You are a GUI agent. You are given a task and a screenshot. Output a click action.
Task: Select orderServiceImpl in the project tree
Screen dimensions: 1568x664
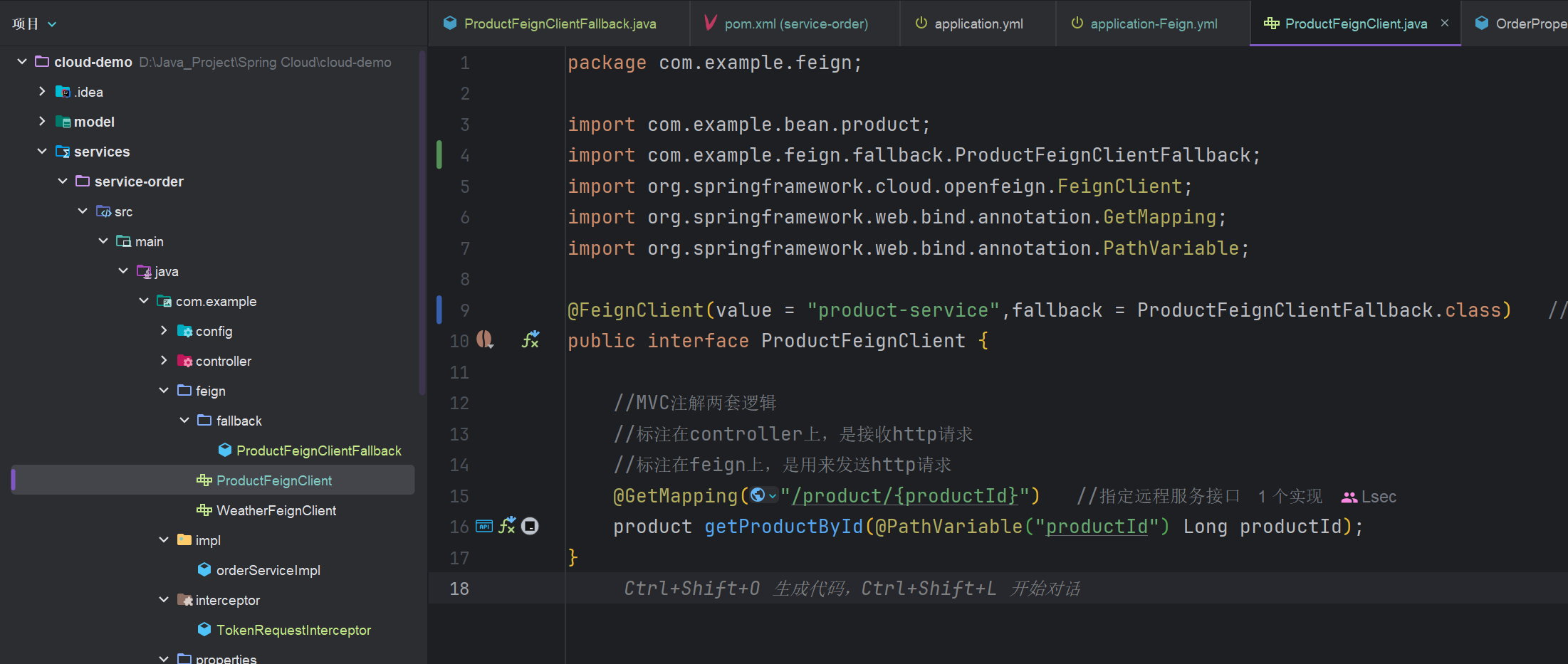pos(268,570)
